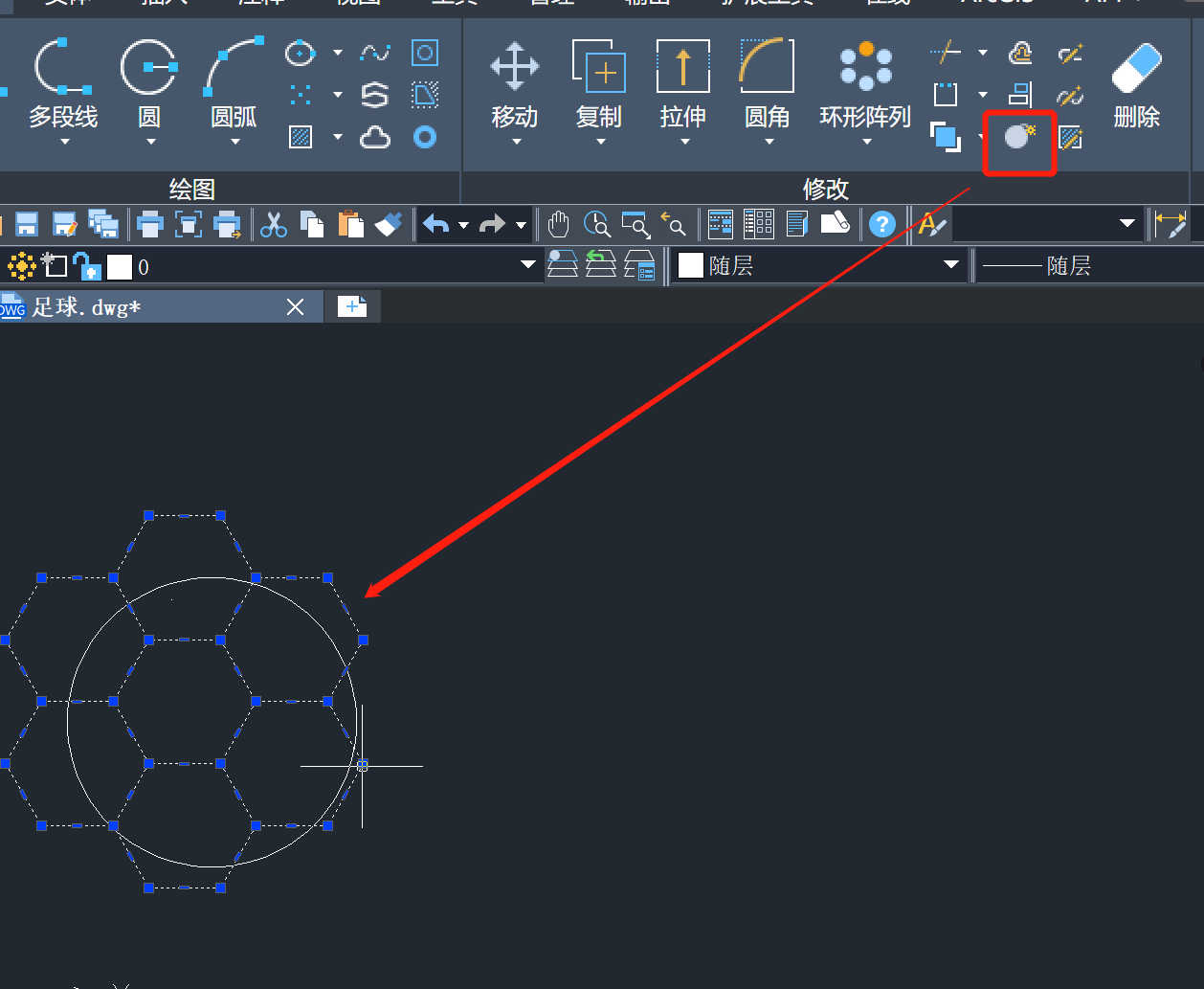Click the 修改 panel title

click(826, 189)
